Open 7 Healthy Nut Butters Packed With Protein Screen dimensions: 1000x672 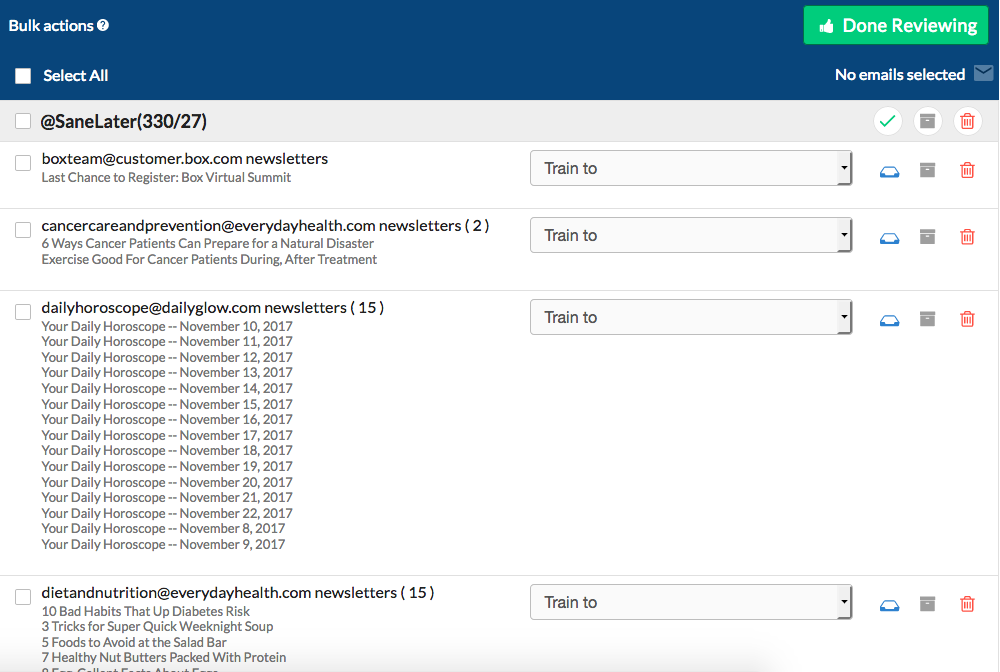pyautogui.click(x=164, y=658)
